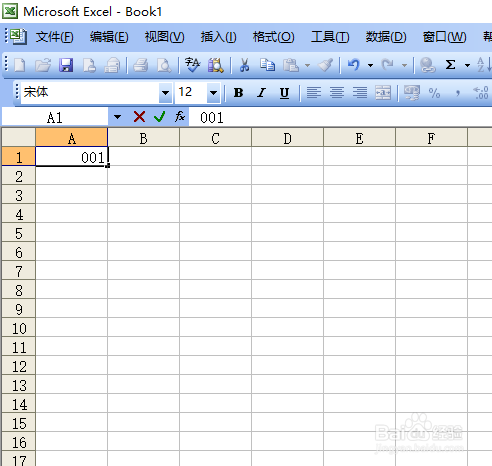Viewport: 492px width, 466px height.
Task: Click the E-mail envelope toolbar icon
Action: coord(112,65)
